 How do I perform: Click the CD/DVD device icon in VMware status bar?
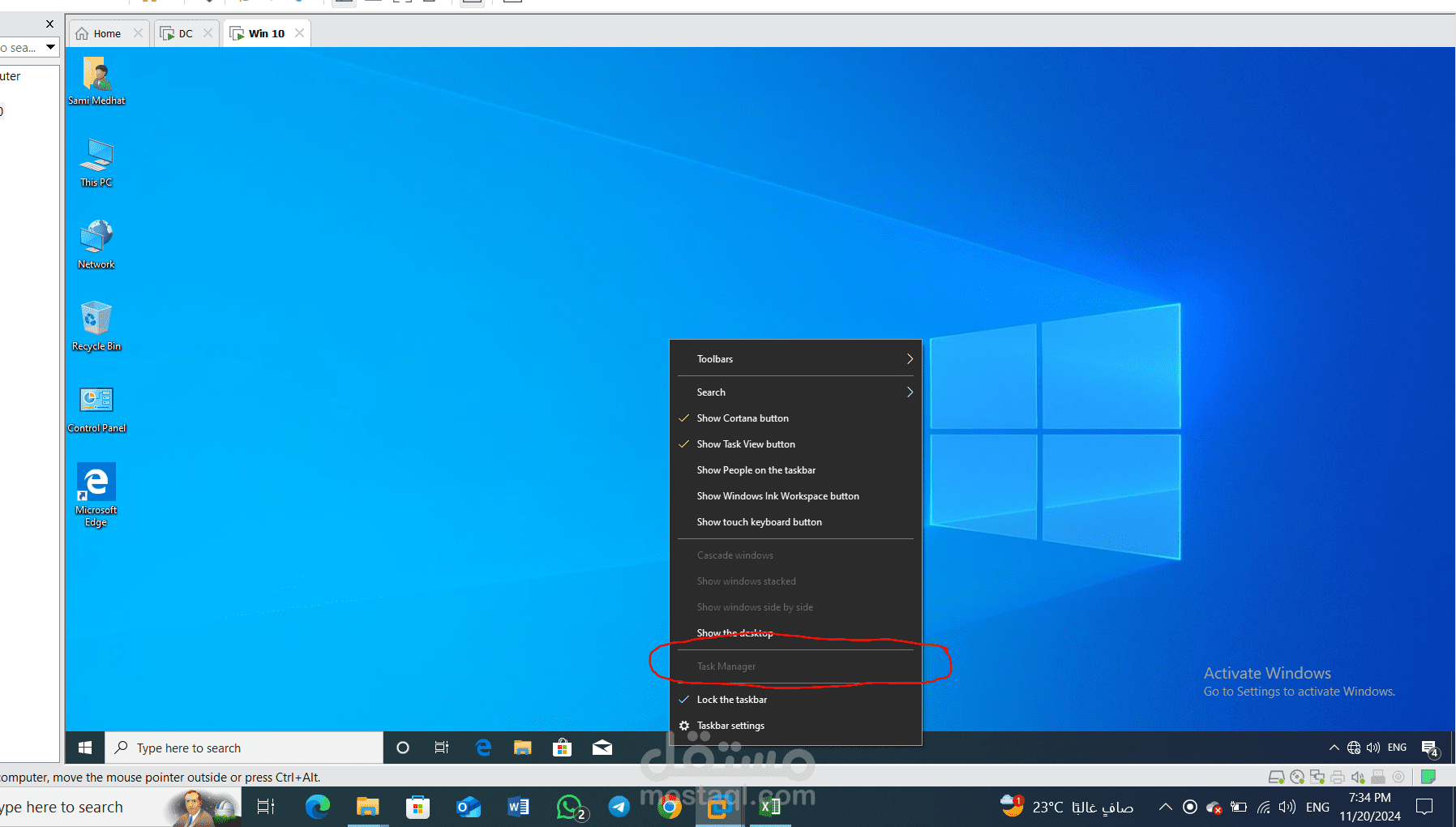pyautogui.click(x=1297, y=777)
